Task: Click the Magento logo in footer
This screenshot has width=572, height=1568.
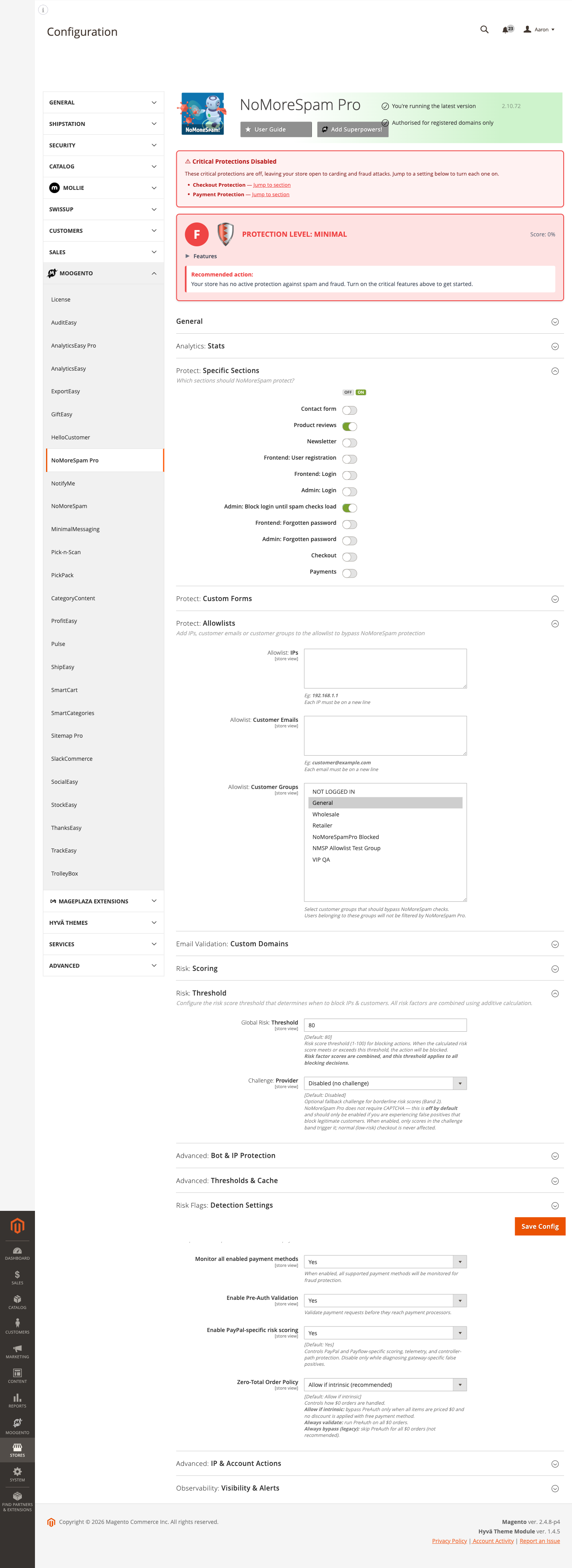Action: pyautogui.click(x=51, y=1522)
